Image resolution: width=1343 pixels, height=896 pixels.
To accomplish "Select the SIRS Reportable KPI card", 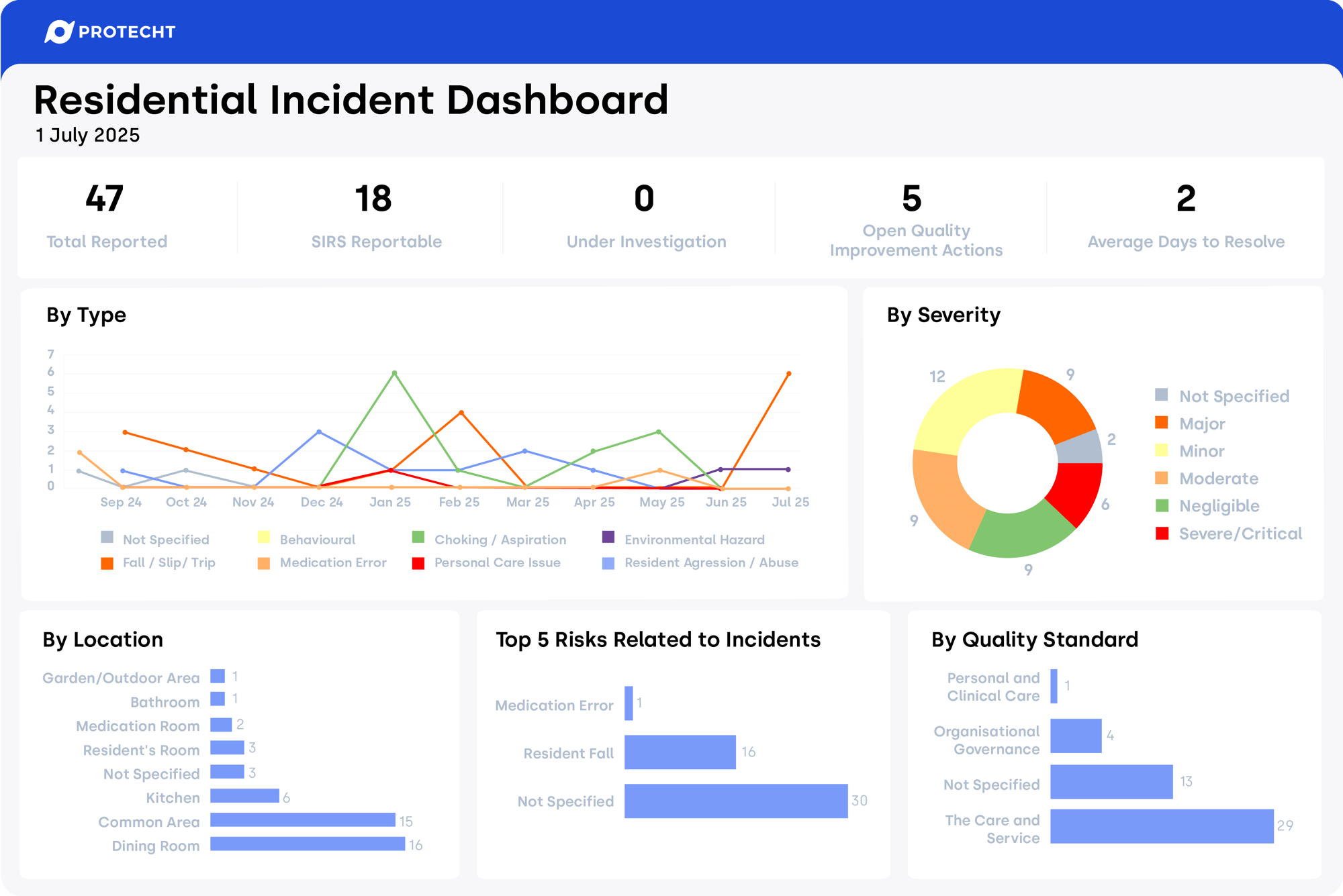I will [x=376, y=215].
